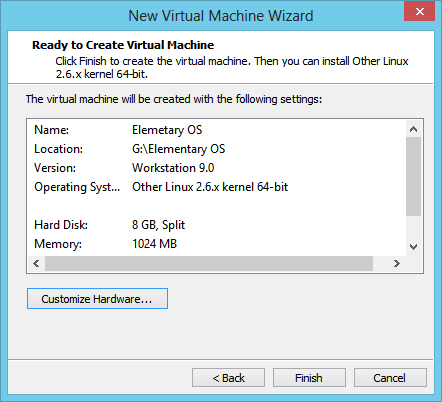This screenshot has height=402, width=442.
Task: Click the horizontal scrollbar left arrow
Action: (36, 264)
